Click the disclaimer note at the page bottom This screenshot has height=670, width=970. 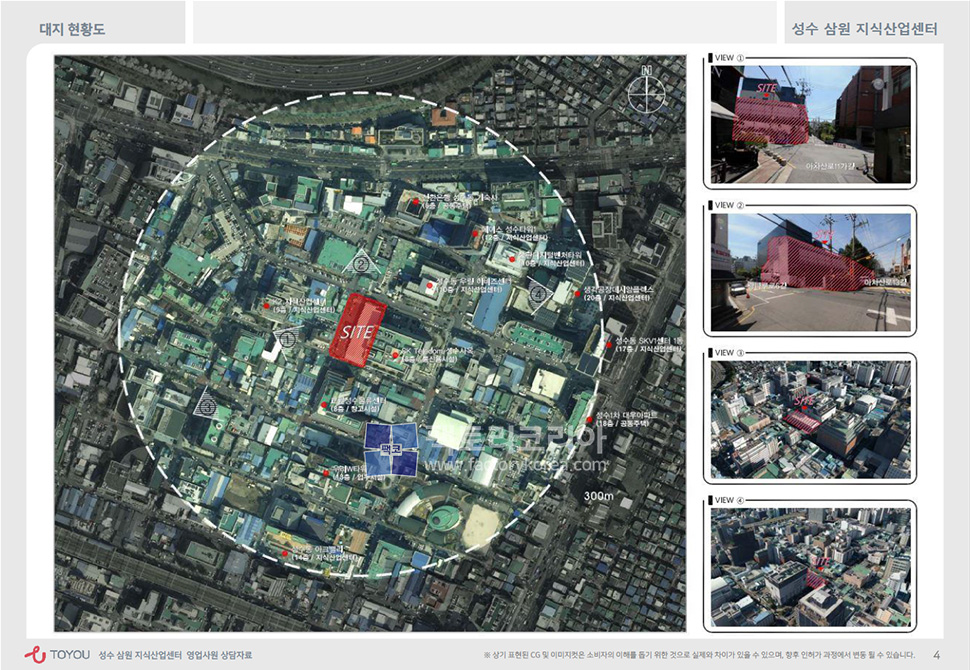coord(698,655)
